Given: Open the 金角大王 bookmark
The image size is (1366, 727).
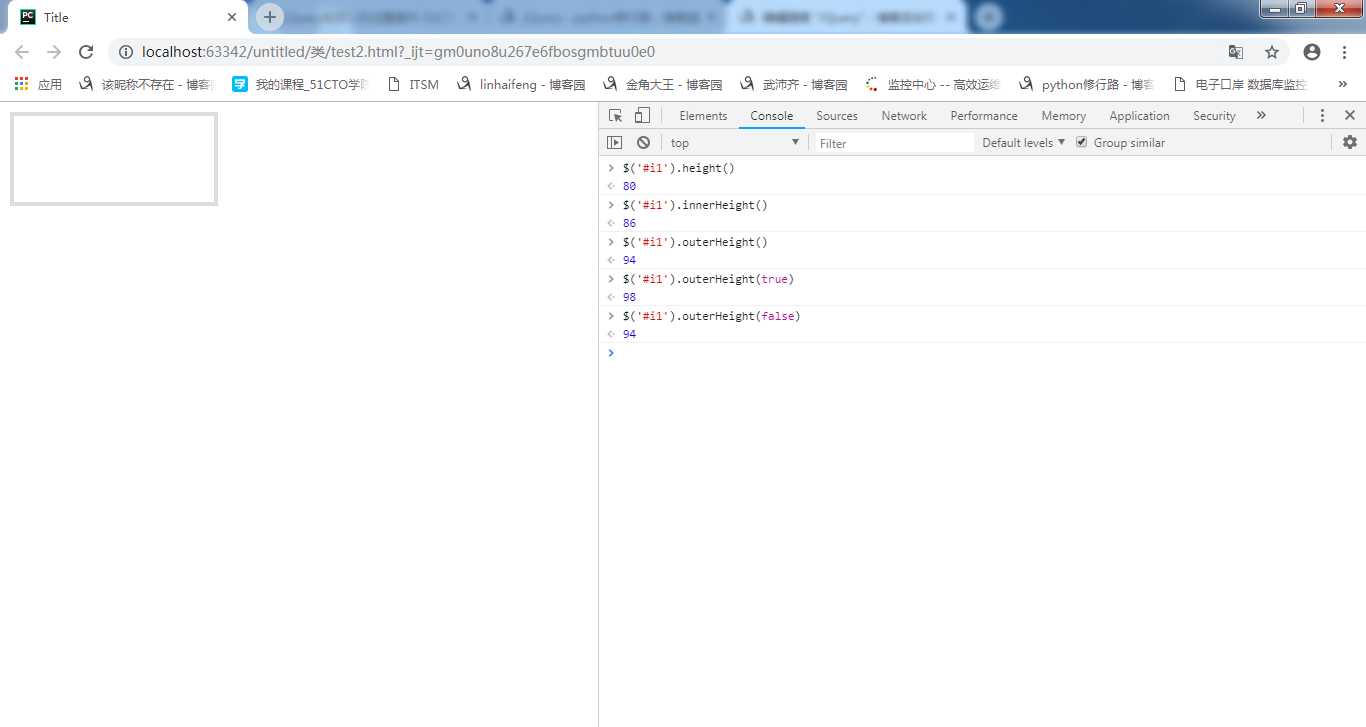Looking at the screenshot, I should [661, 84].
